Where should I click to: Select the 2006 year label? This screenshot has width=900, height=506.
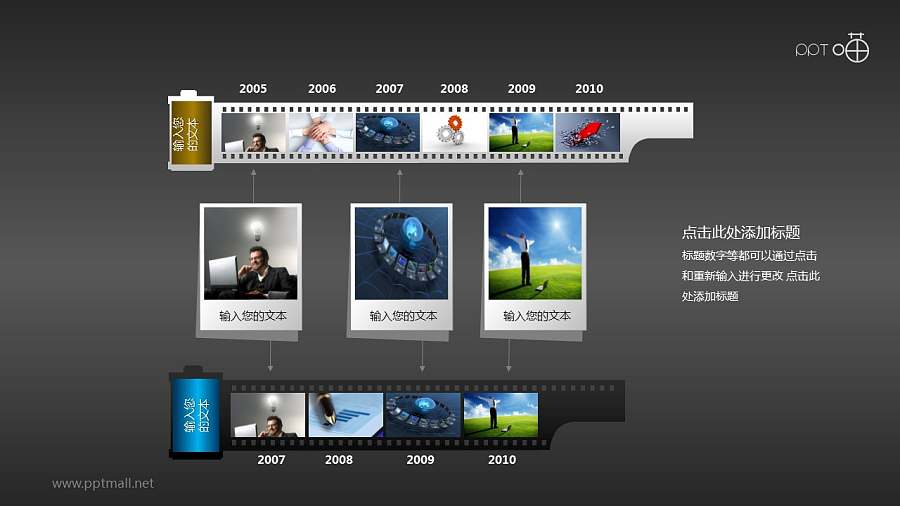click(x=322, y=89)
